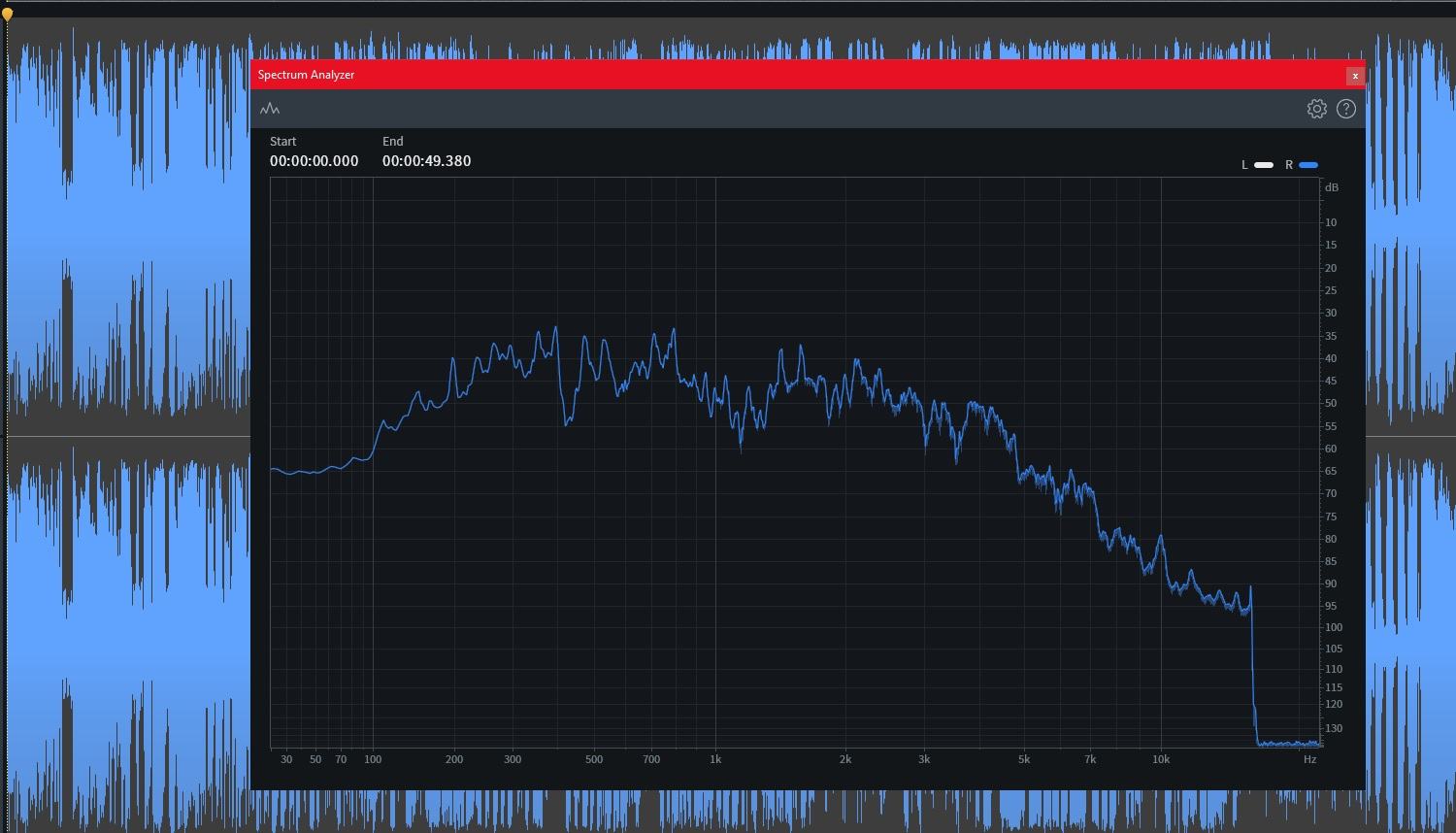Image resolution: width=1456 pixels, height=833 pixels.
Task: Click the 5k frequency axis label
Action: point(1024,759)
